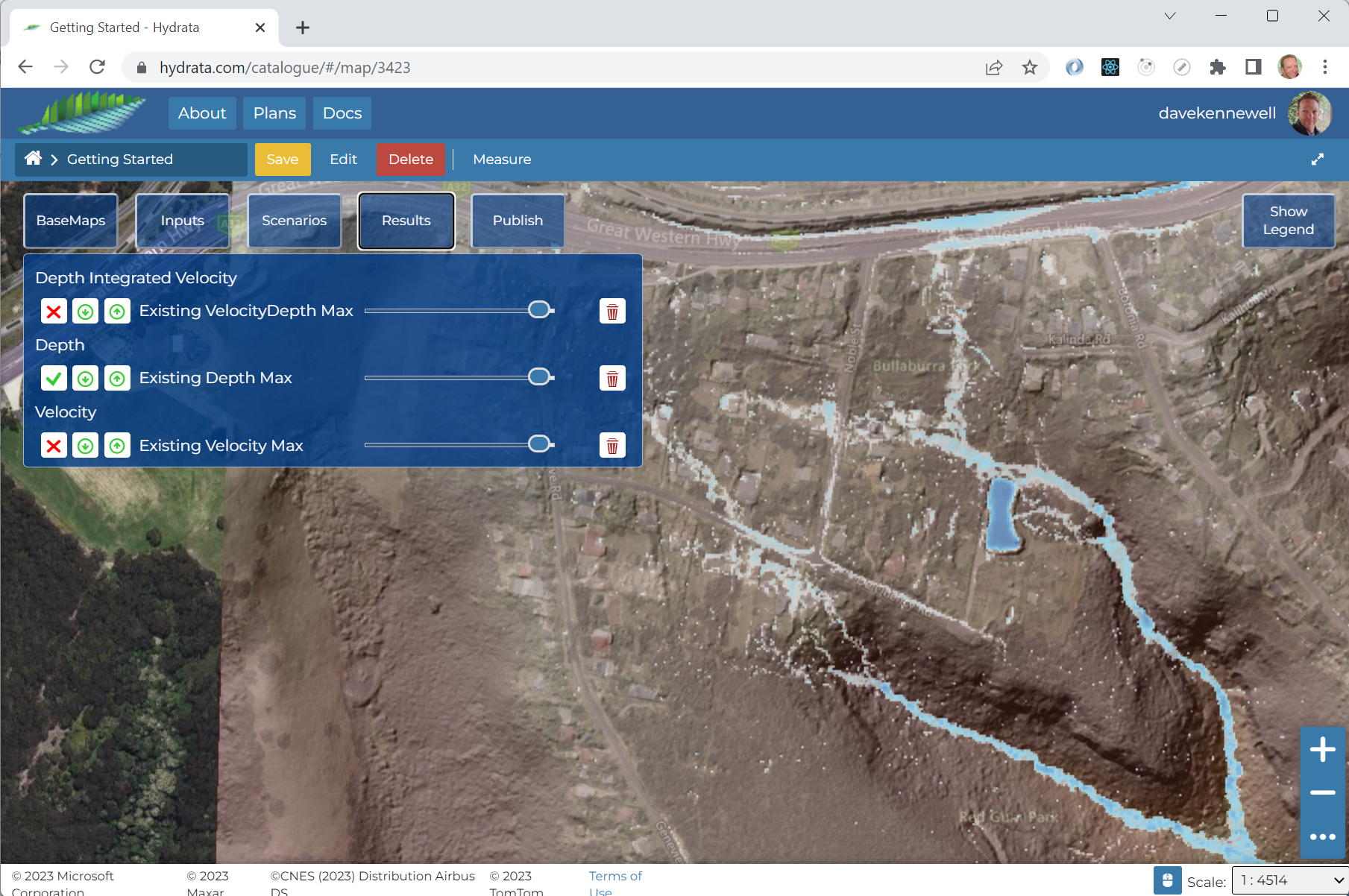Click the home icon in breadcrumb

point(33,159)
